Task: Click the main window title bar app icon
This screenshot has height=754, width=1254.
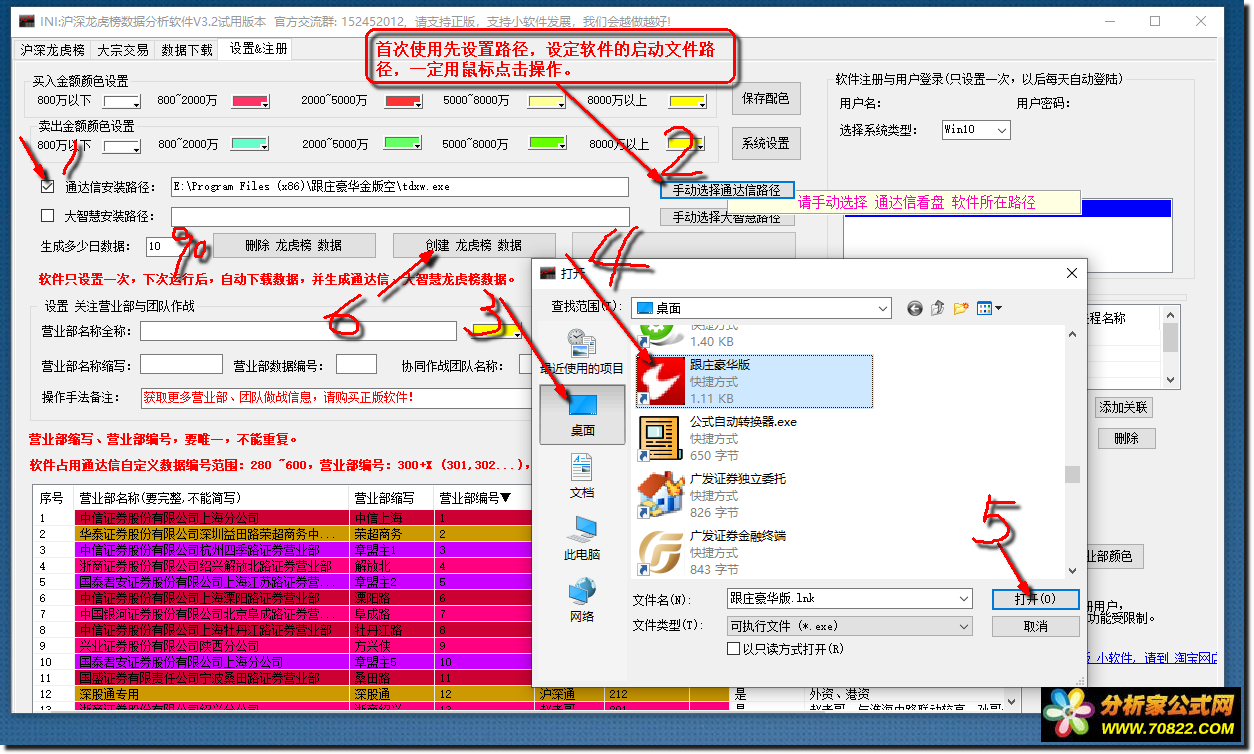Action: click(x=27, y=21)
